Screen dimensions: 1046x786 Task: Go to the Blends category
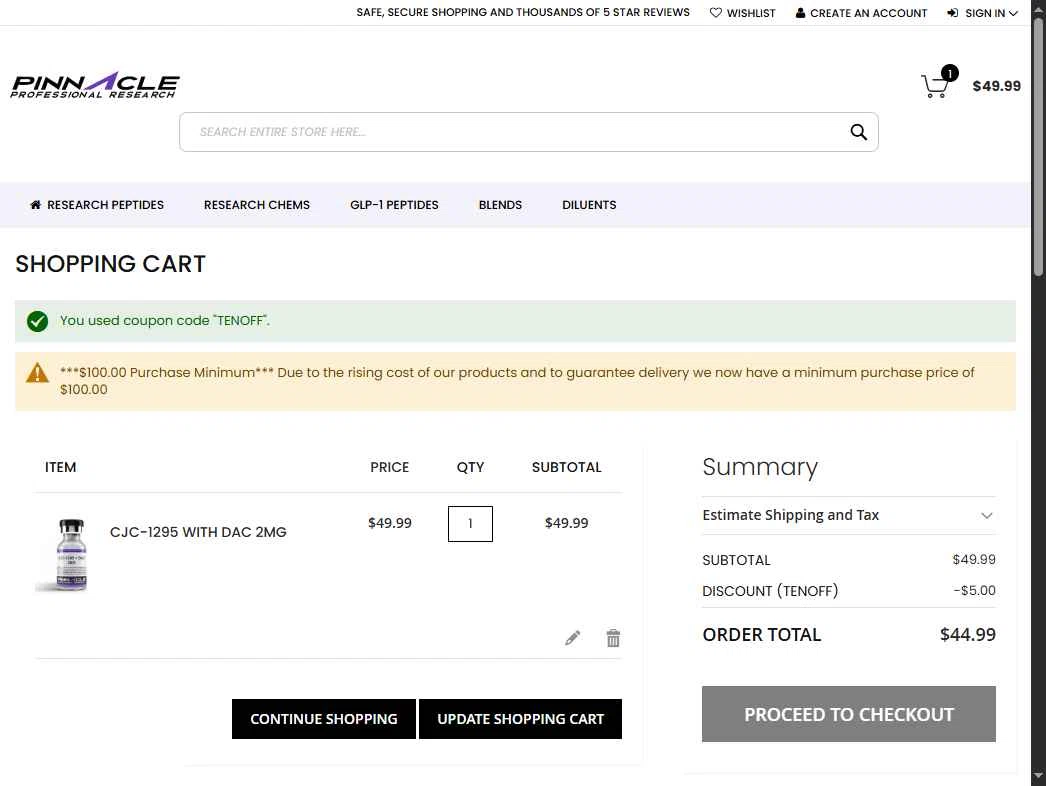(500, 205)
